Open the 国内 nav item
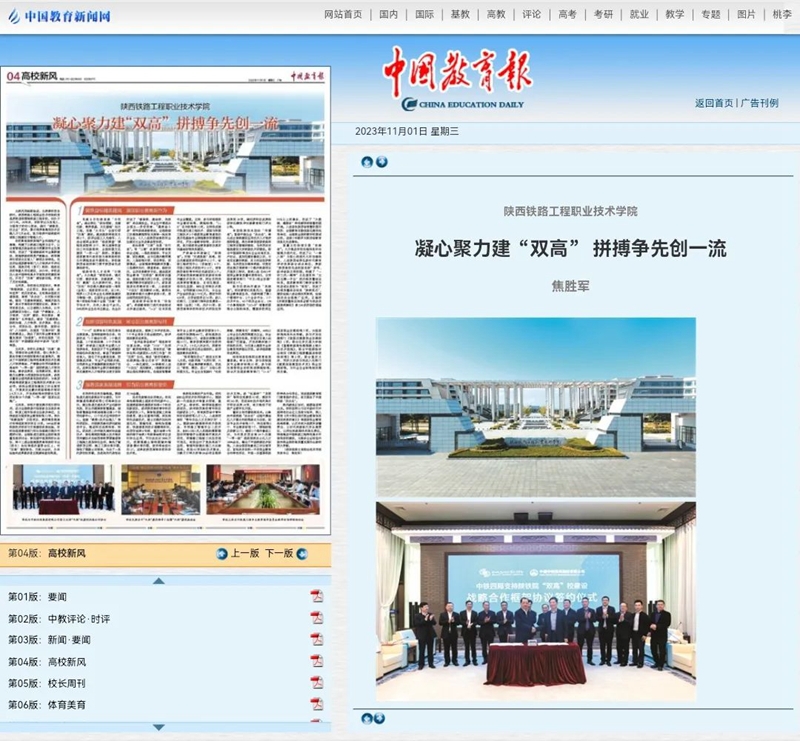The height and width of the screenshot is (741, 800). pos(388,14)
